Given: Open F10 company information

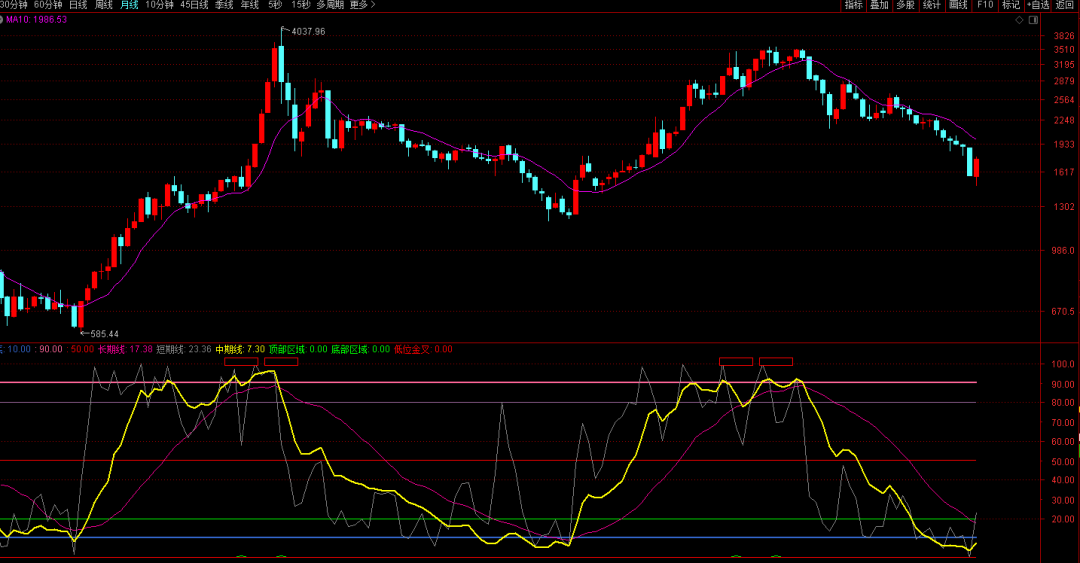Looking at the screenshot, I should (x=985, y=5).
